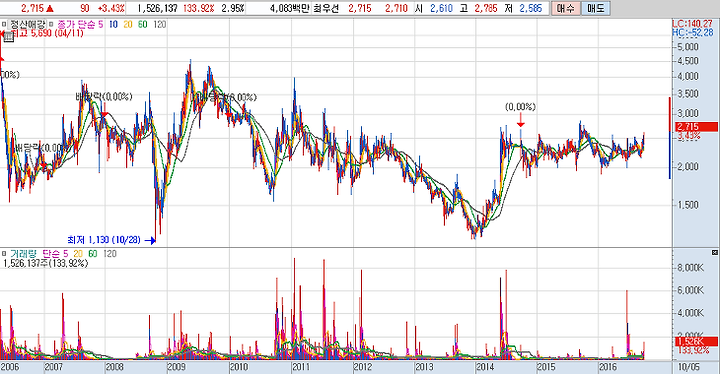Viewport: 720px width, 374px height.
Task: Select the green 60 price moving average label
Action: (143, 24)
